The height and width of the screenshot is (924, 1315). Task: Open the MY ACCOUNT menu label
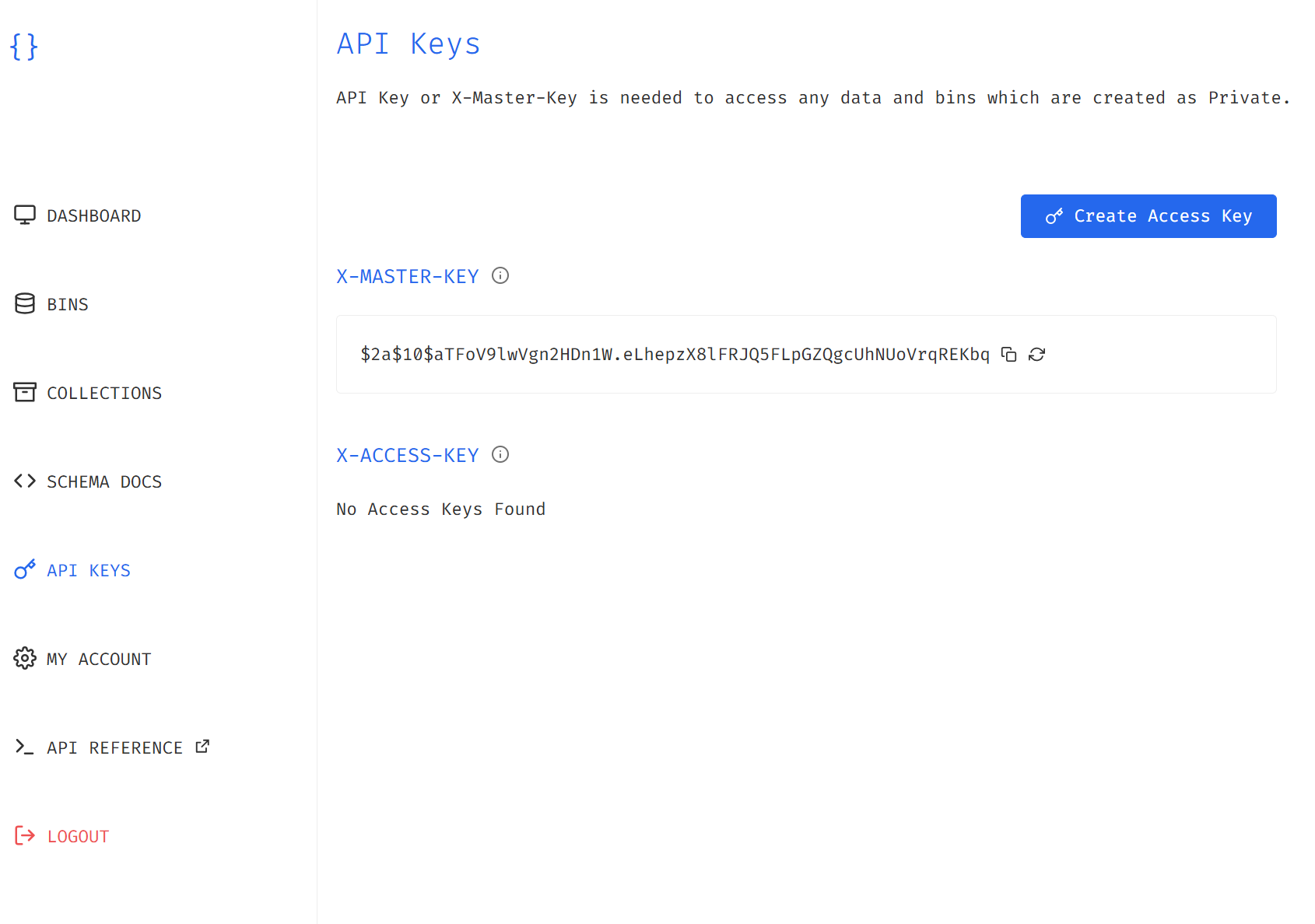[99, 660]
